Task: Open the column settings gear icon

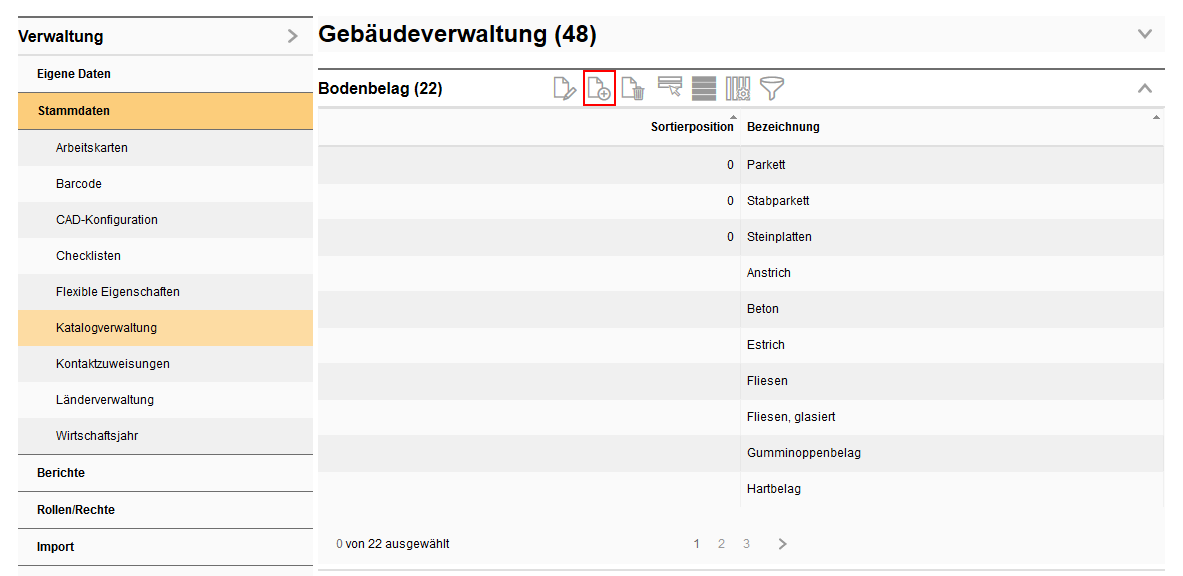Action: click(x=738, y=89)
